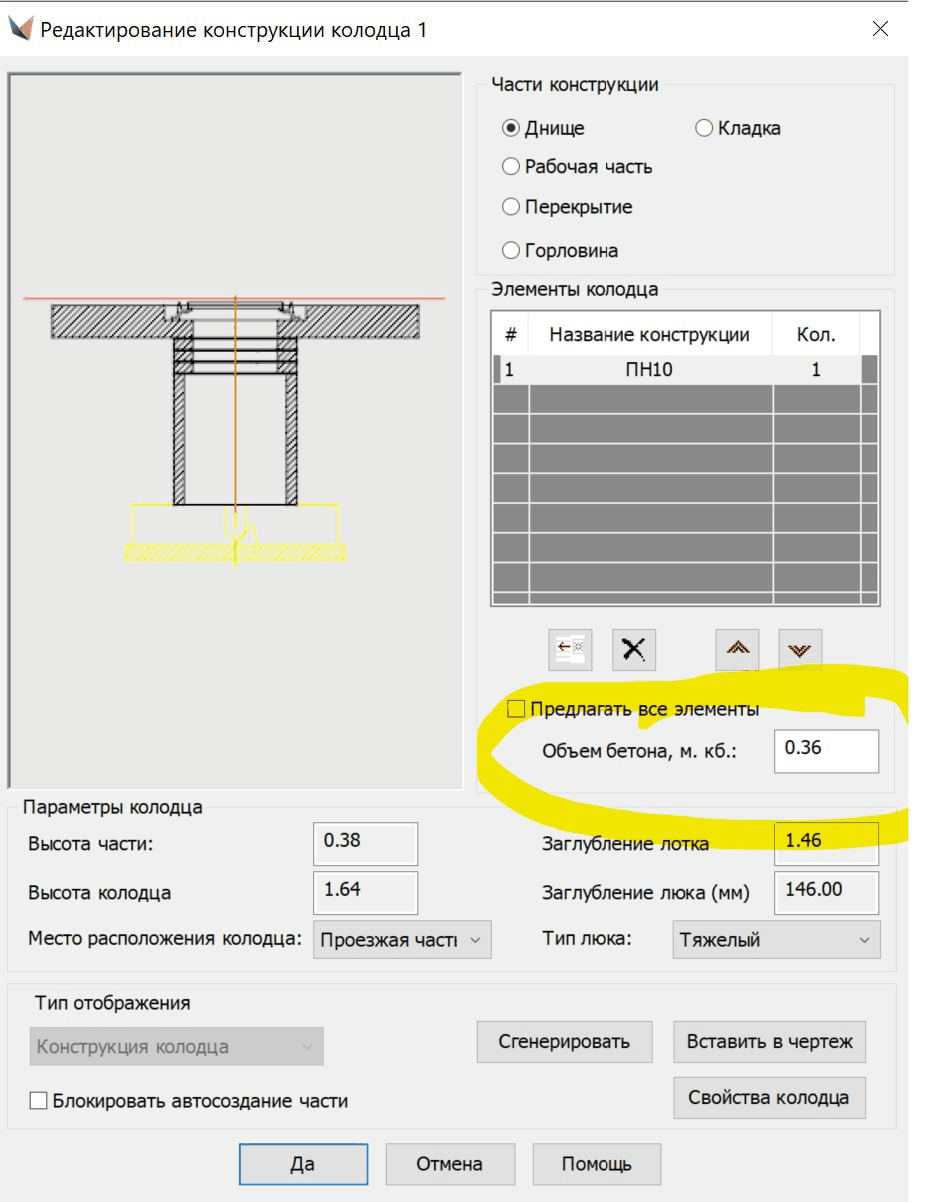931x1202 pixels.
Task: Move element up with double chevron
Action: [x=737, y=649]
